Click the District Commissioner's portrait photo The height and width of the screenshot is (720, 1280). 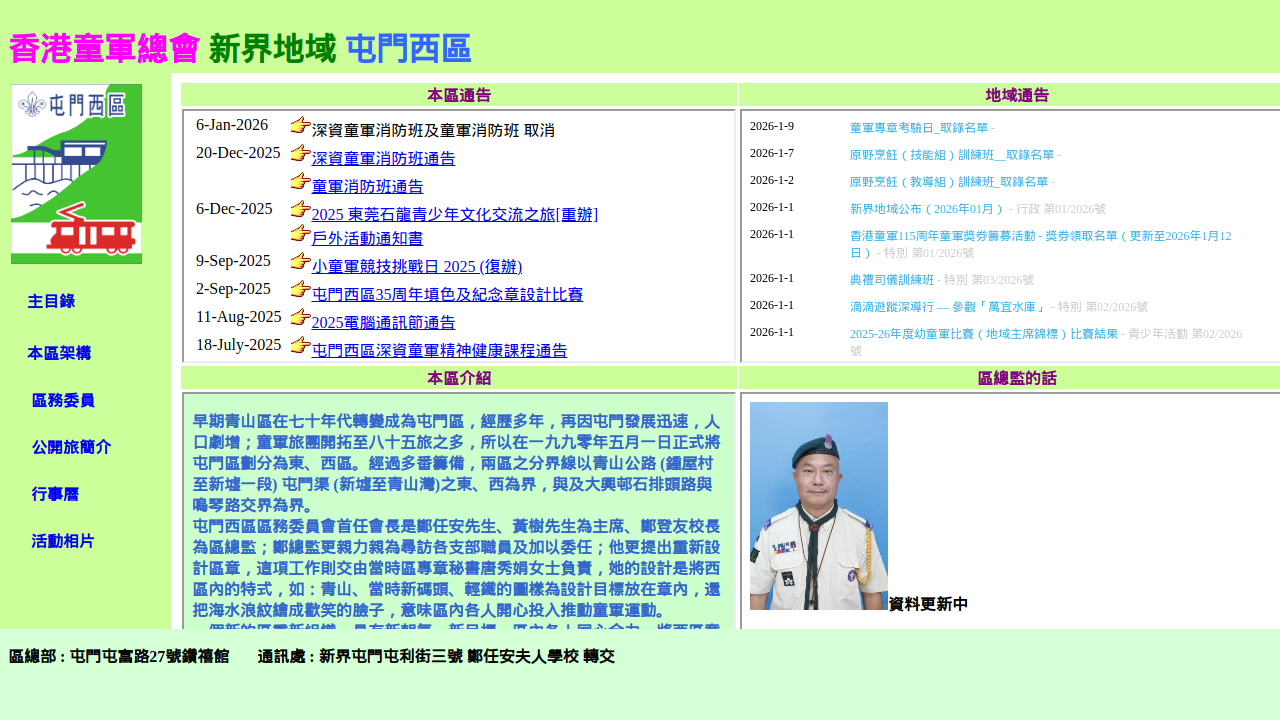tap(818, 506)
